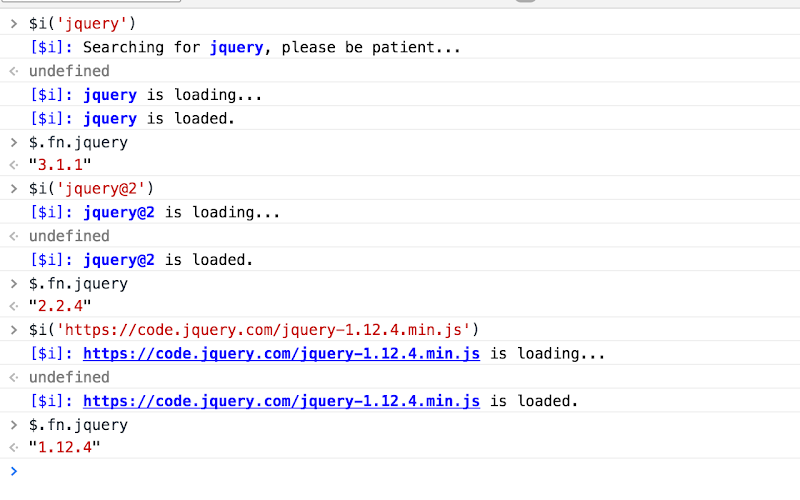Image resolution: width=800 pixels, height=500 pixels.
Task: Open the jquery-1.12.4.min.js link in the loading message
Action: (281, 354)
